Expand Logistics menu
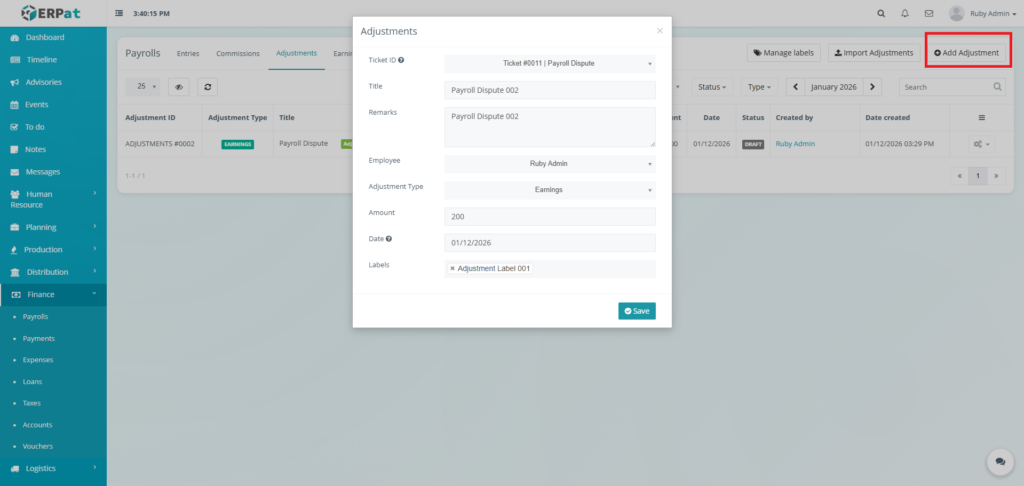Screen dimensions: 1024x486 pyautogui.click(x=53, y=468)
